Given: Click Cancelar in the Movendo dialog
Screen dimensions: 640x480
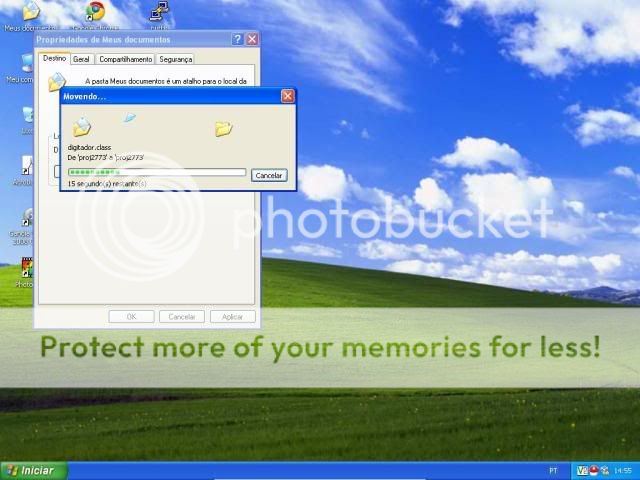Looking at the screenshot, I should [269, 176].
